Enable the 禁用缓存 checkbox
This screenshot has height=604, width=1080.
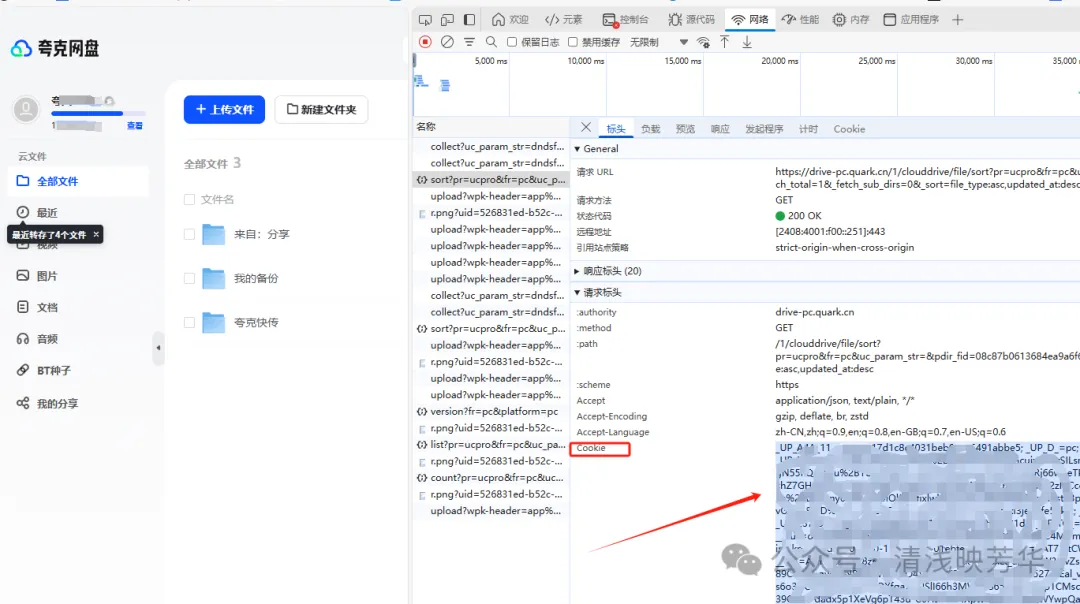point(572,42)
